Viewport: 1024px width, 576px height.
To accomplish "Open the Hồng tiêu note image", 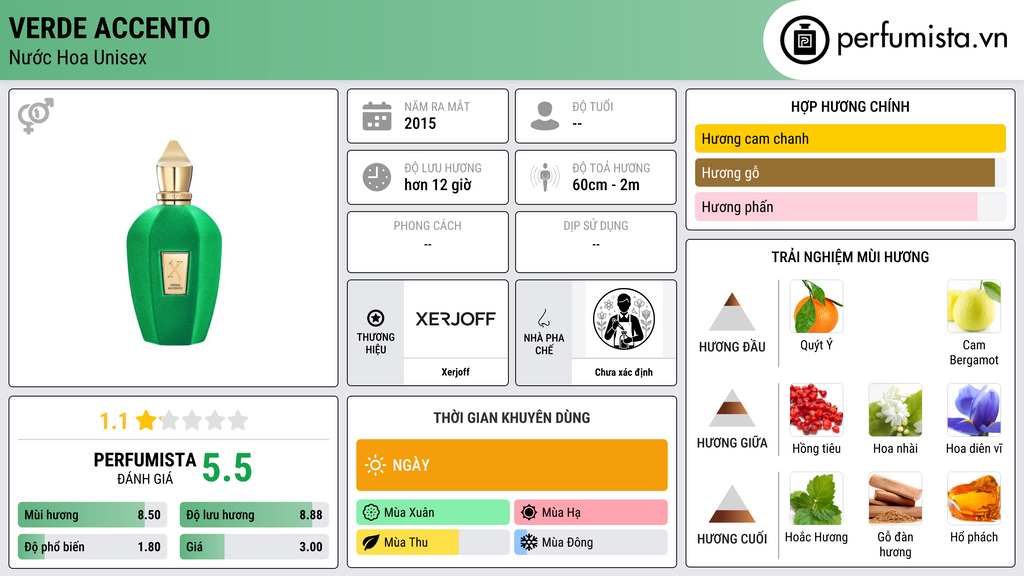I will (x=816, y=409).
